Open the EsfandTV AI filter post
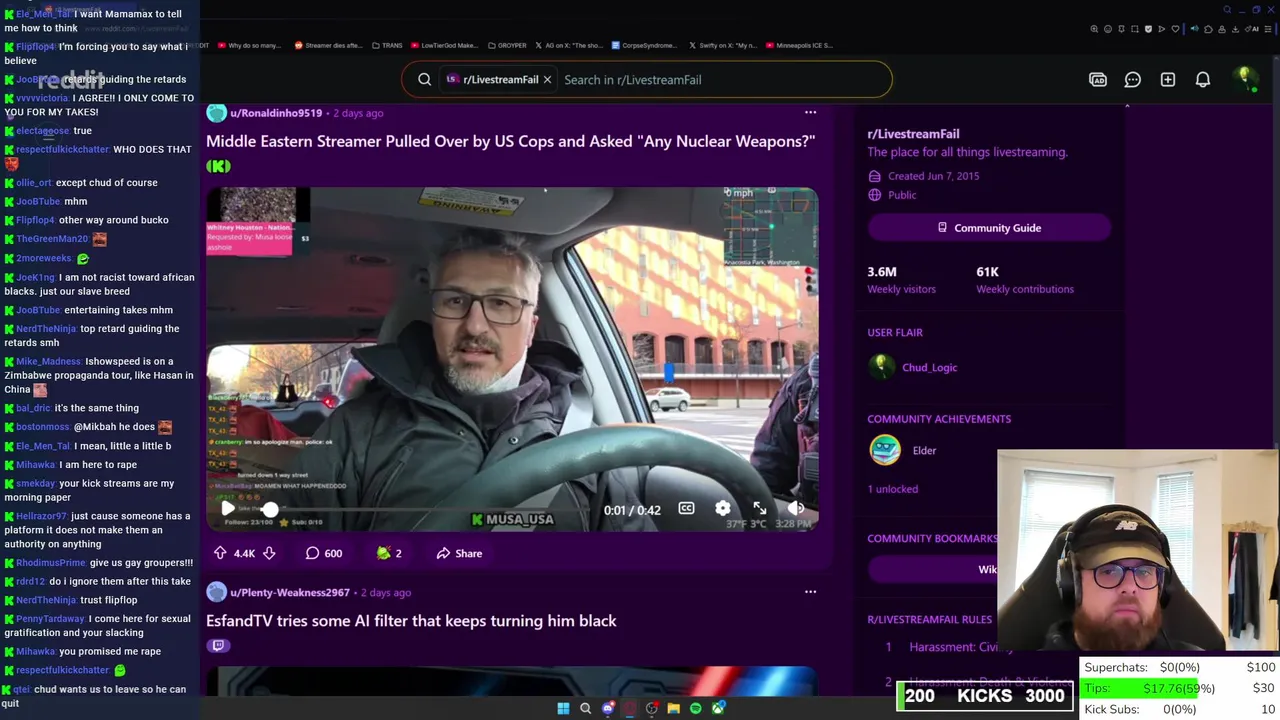1280x720 pixels. click(x=411, y=621)
